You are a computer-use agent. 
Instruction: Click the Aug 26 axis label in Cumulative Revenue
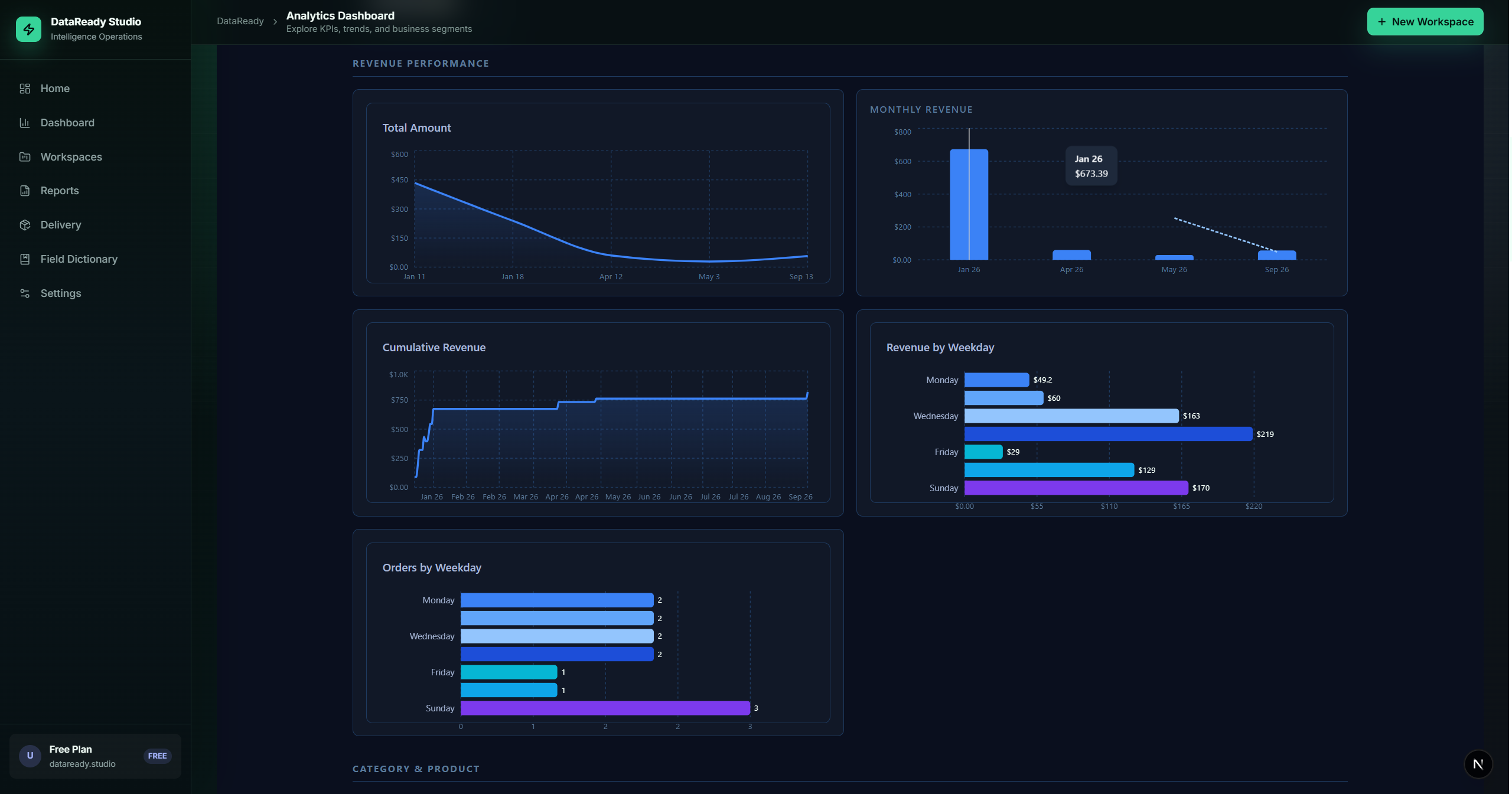(x=768, y=497)
